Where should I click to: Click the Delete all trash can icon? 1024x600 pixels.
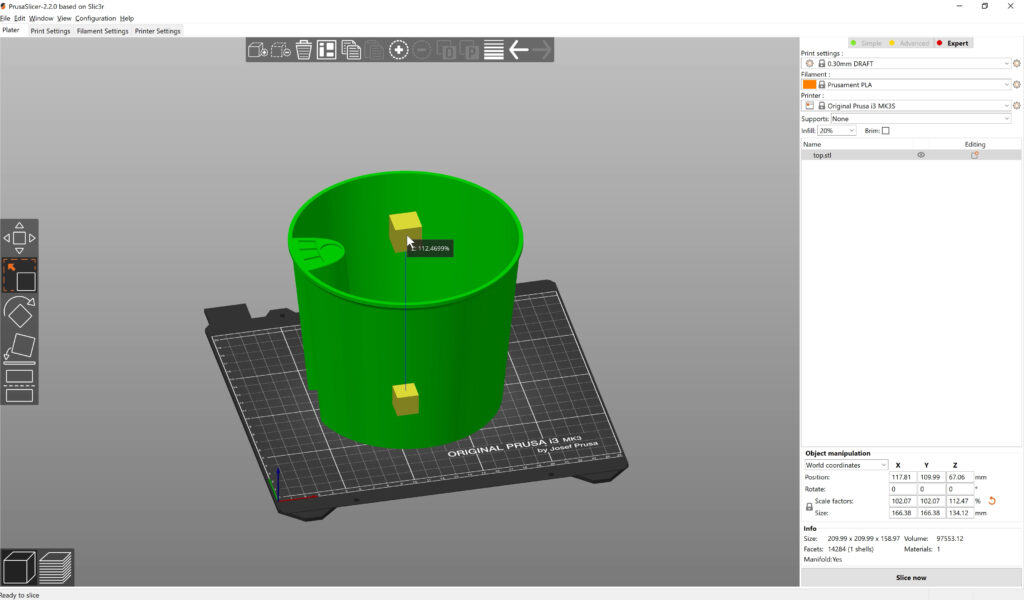[x=304, y=50]
